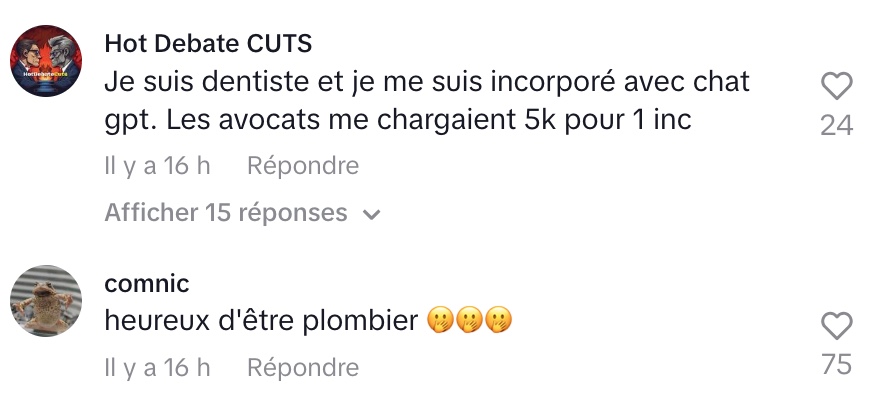
Task: Click the timestamp under comnic's comment
Action: click(158, 367)
